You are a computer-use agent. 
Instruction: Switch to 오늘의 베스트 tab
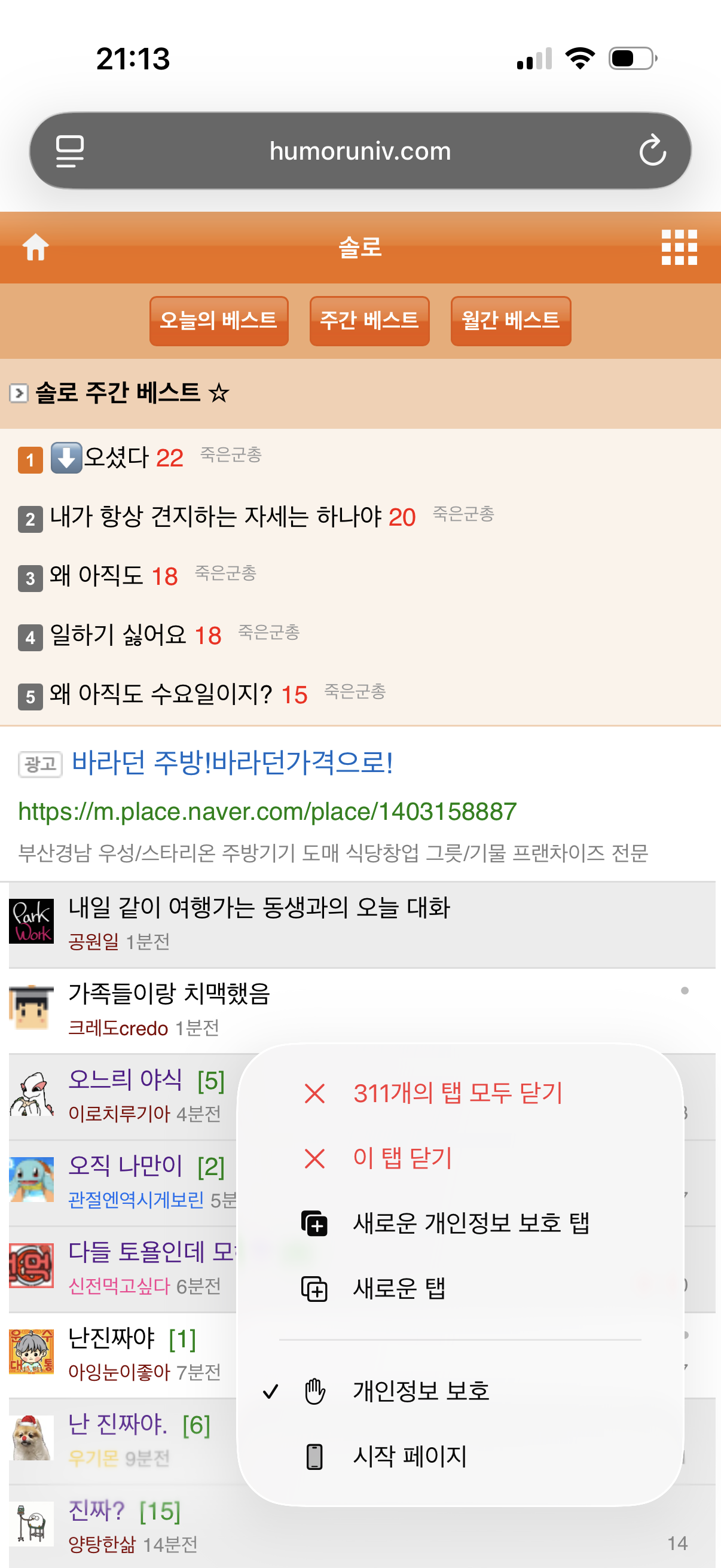click(219, 321)
